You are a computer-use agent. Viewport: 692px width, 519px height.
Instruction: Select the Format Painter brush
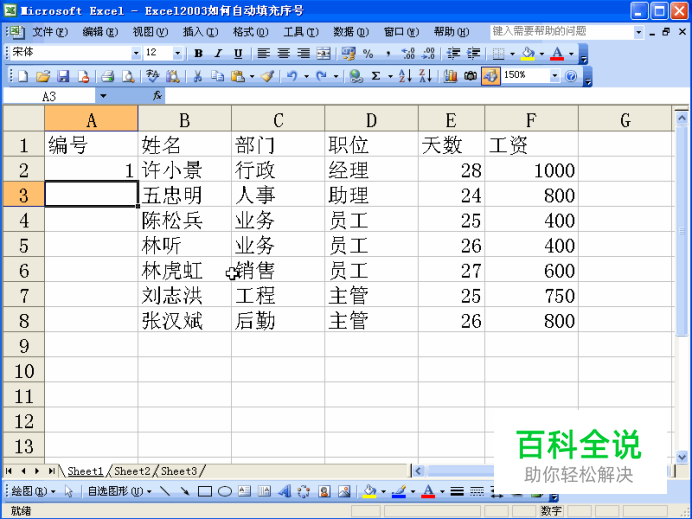[267, 76]
